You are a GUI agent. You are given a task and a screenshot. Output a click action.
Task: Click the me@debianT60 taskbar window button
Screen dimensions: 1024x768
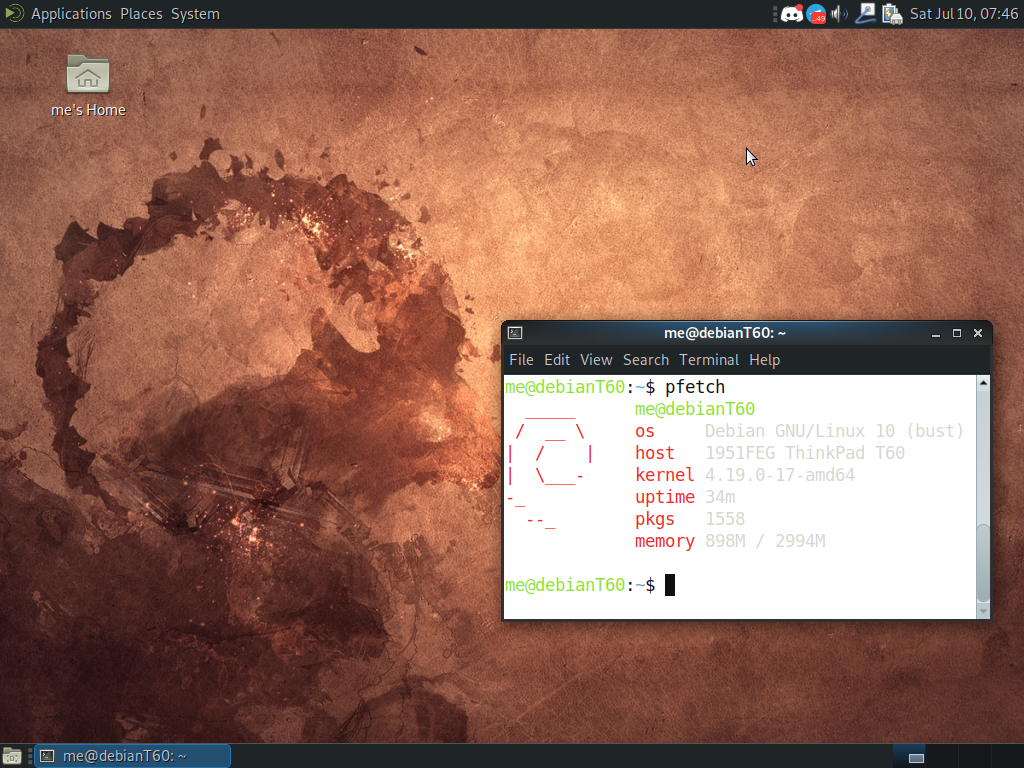[132, 756]
